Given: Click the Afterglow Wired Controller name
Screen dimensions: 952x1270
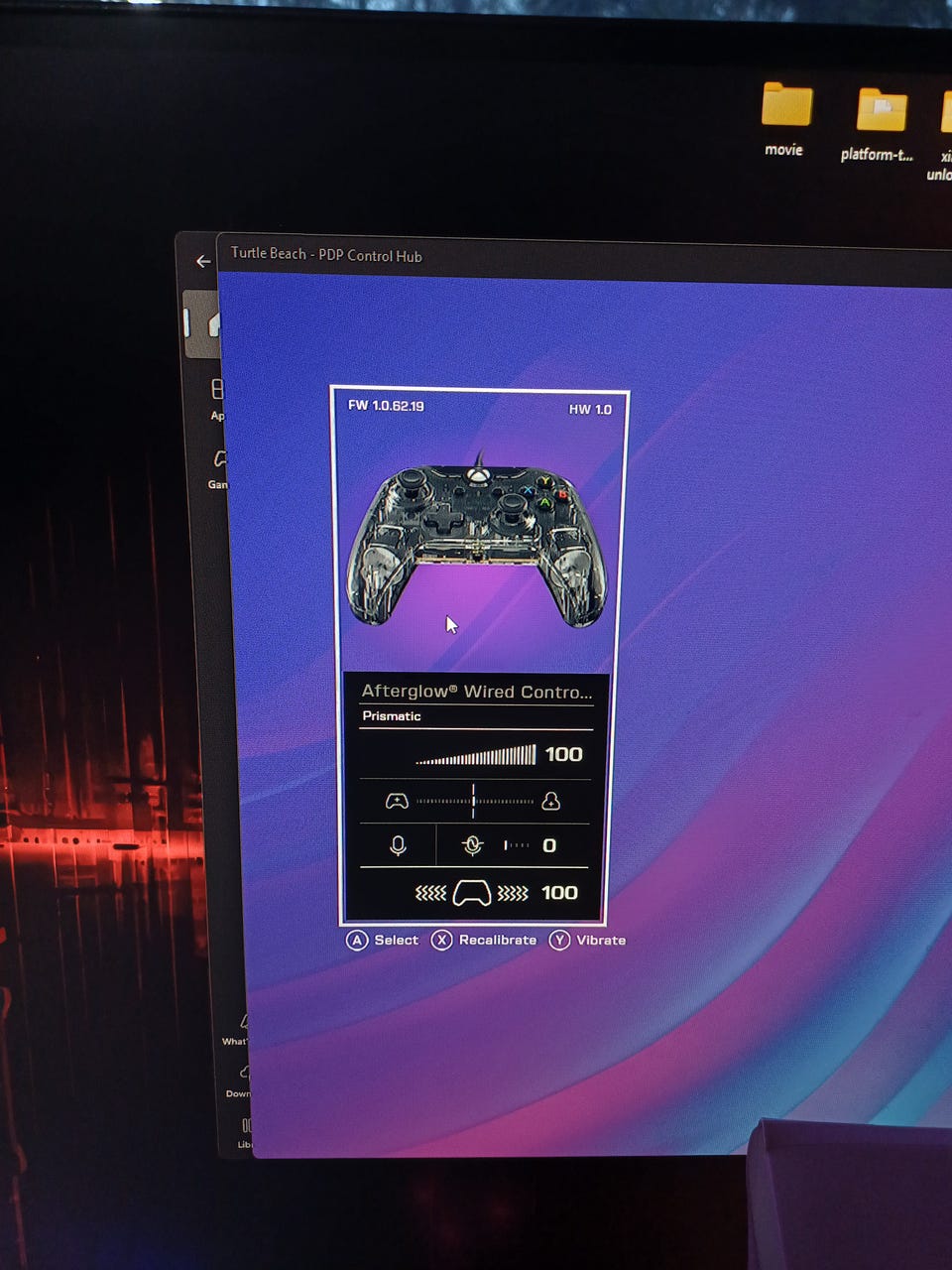Looking at the screenshot, I should (476, 692).
